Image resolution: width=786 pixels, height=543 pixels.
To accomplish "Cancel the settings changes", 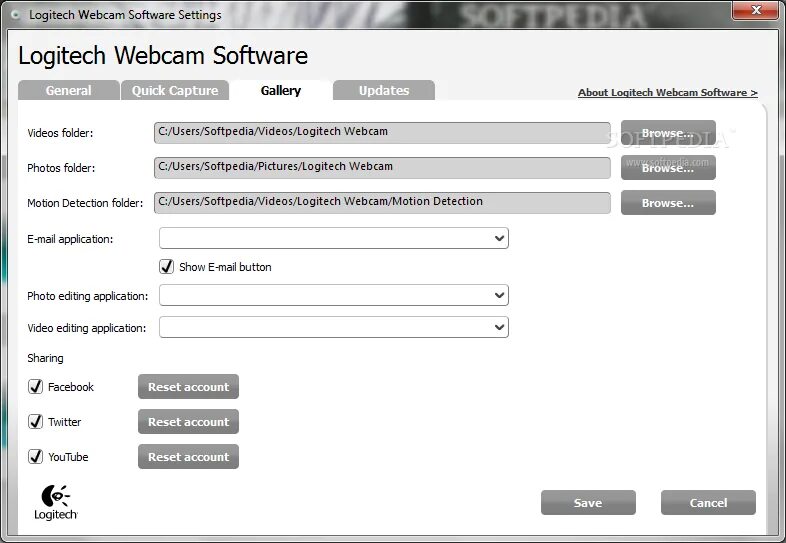I will (x=708, y=502).
